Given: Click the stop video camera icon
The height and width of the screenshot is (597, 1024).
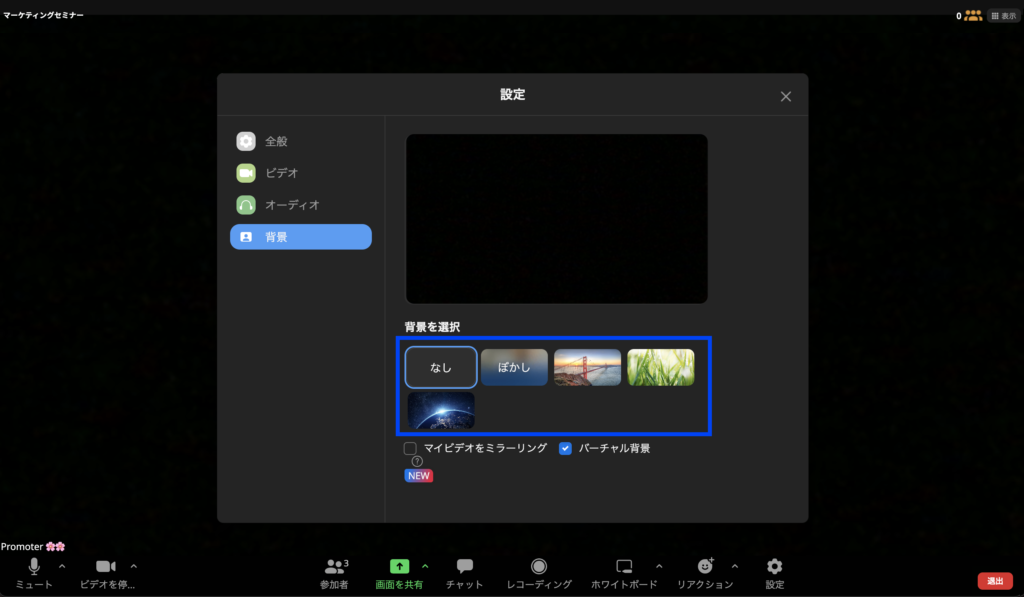Looking at the screenshot, I should tap(106, 567).
